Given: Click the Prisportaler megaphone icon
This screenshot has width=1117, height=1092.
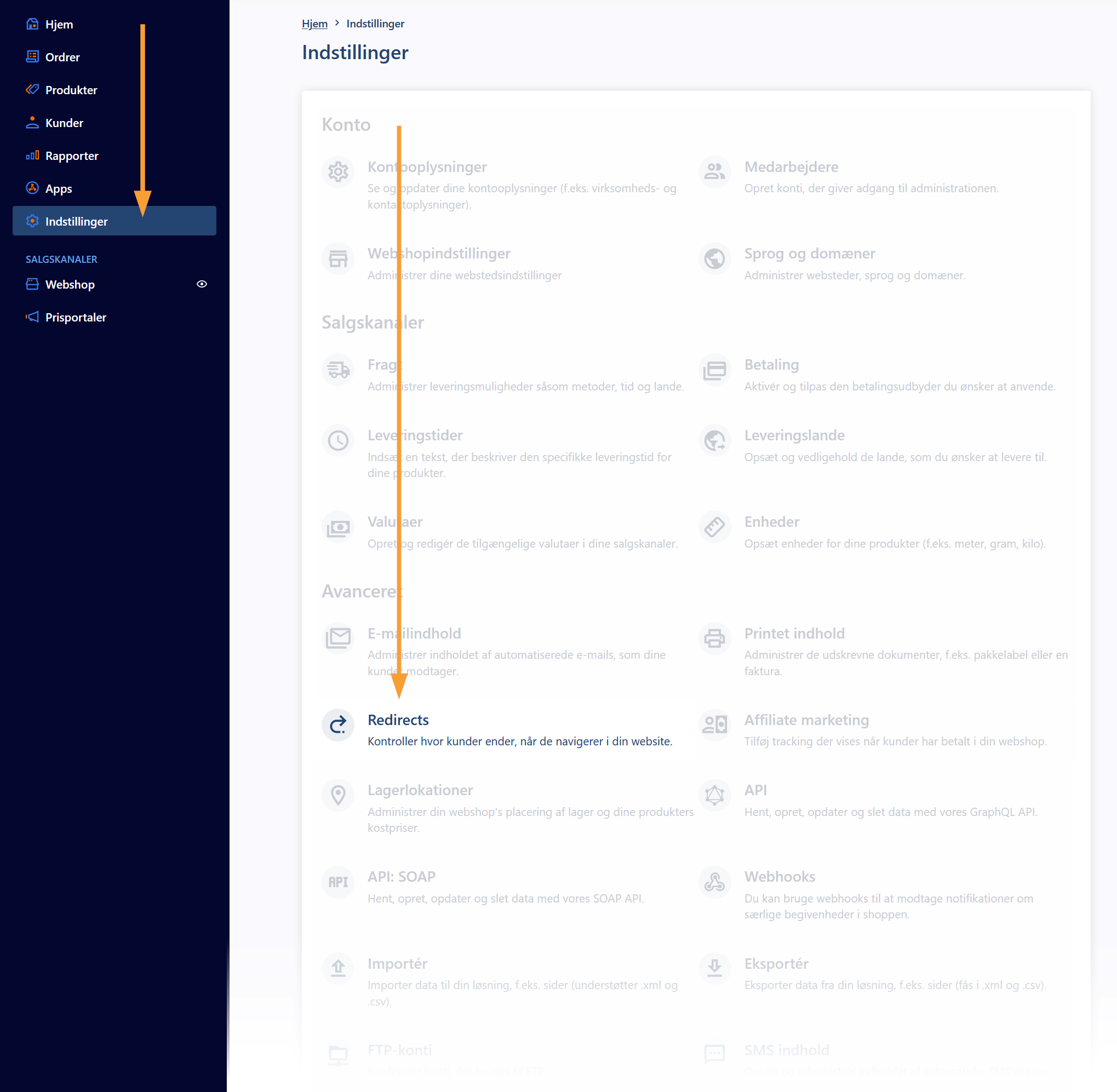Looking at the screenshot, I should (33, 317).
